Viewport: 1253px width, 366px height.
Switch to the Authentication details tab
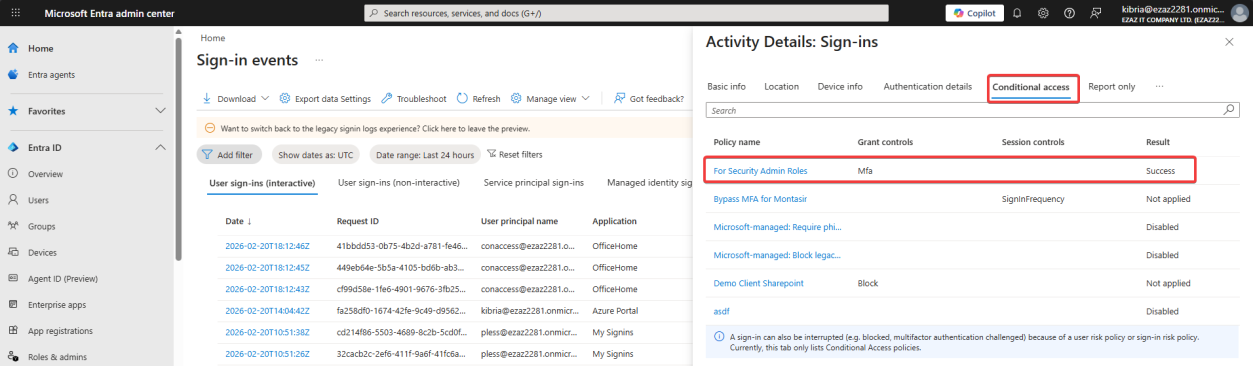click(927, 87)
